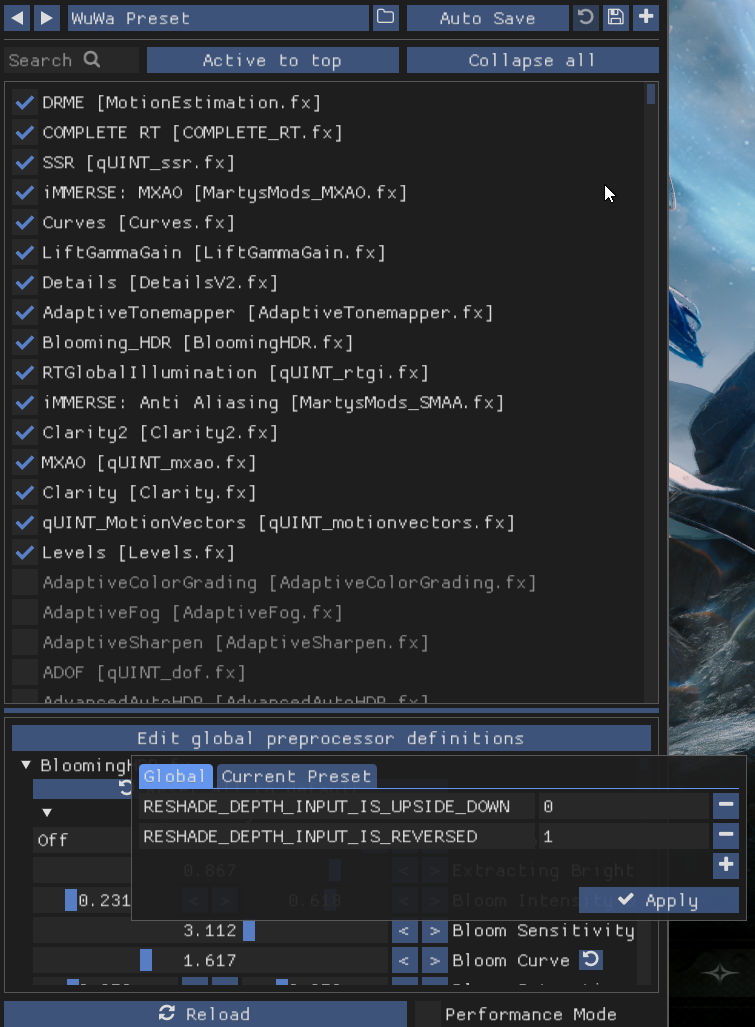
Task: Uncheck COMPLETE RT effect
Action: tap(25, 133)
